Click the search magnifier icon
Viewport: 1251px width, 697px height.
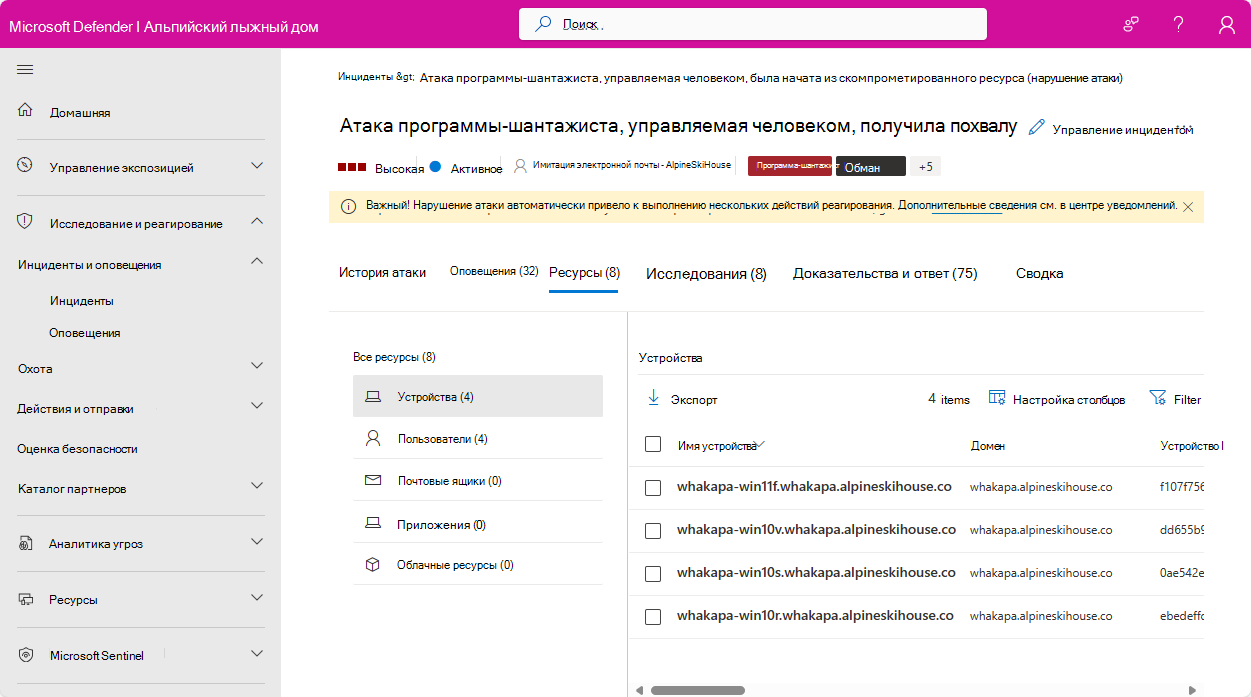click(x=543, y=23)
